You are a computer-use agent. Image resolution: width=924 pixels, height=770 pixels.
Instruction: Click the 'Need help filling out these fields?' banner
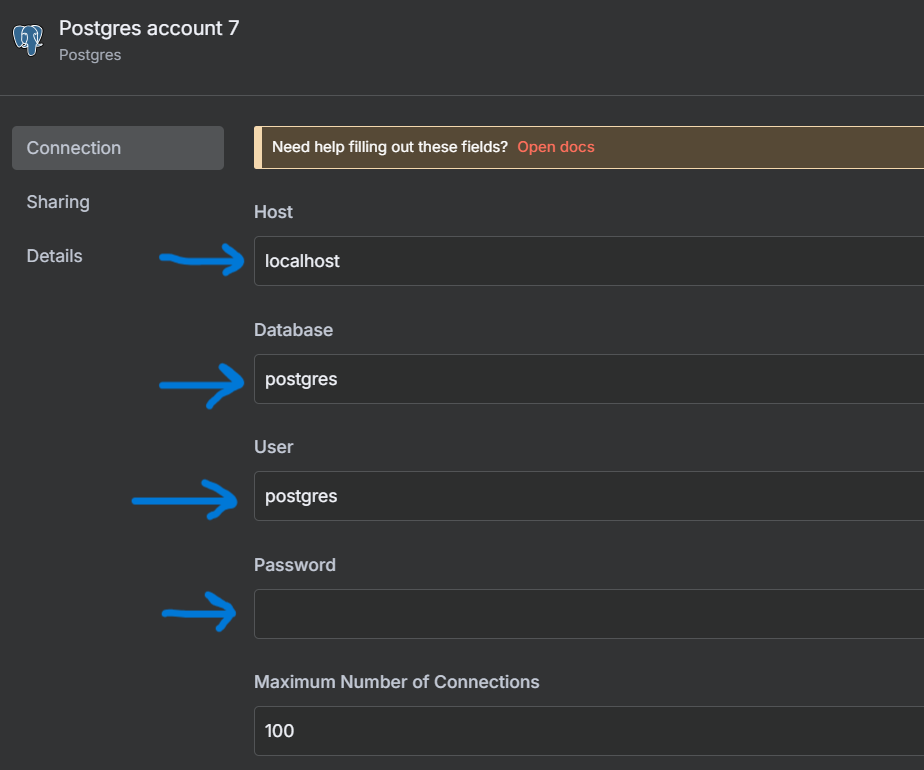(390, 147)
